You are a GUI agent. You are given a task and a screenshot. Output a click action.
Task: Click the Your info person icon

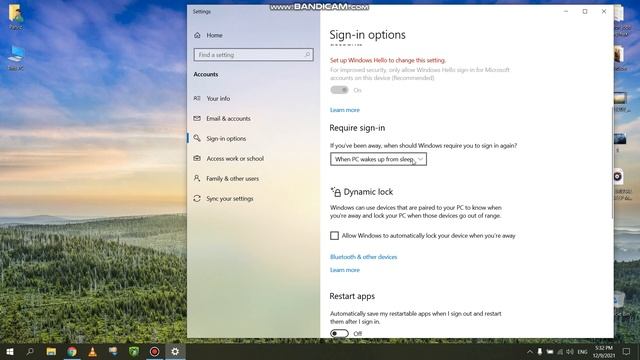[197, 98]
